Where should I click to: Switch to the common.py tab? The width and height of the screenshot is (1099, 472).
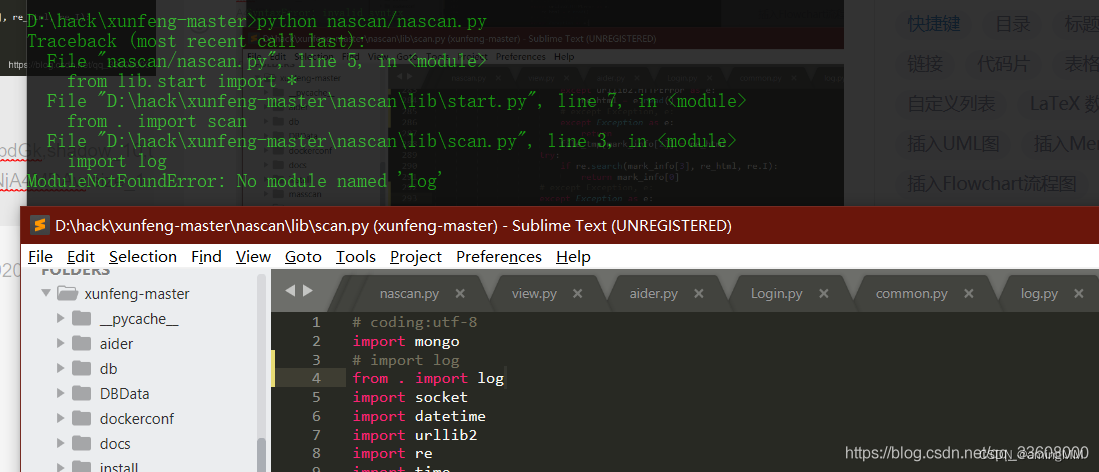pyautogui.click(x=911, y=293)
